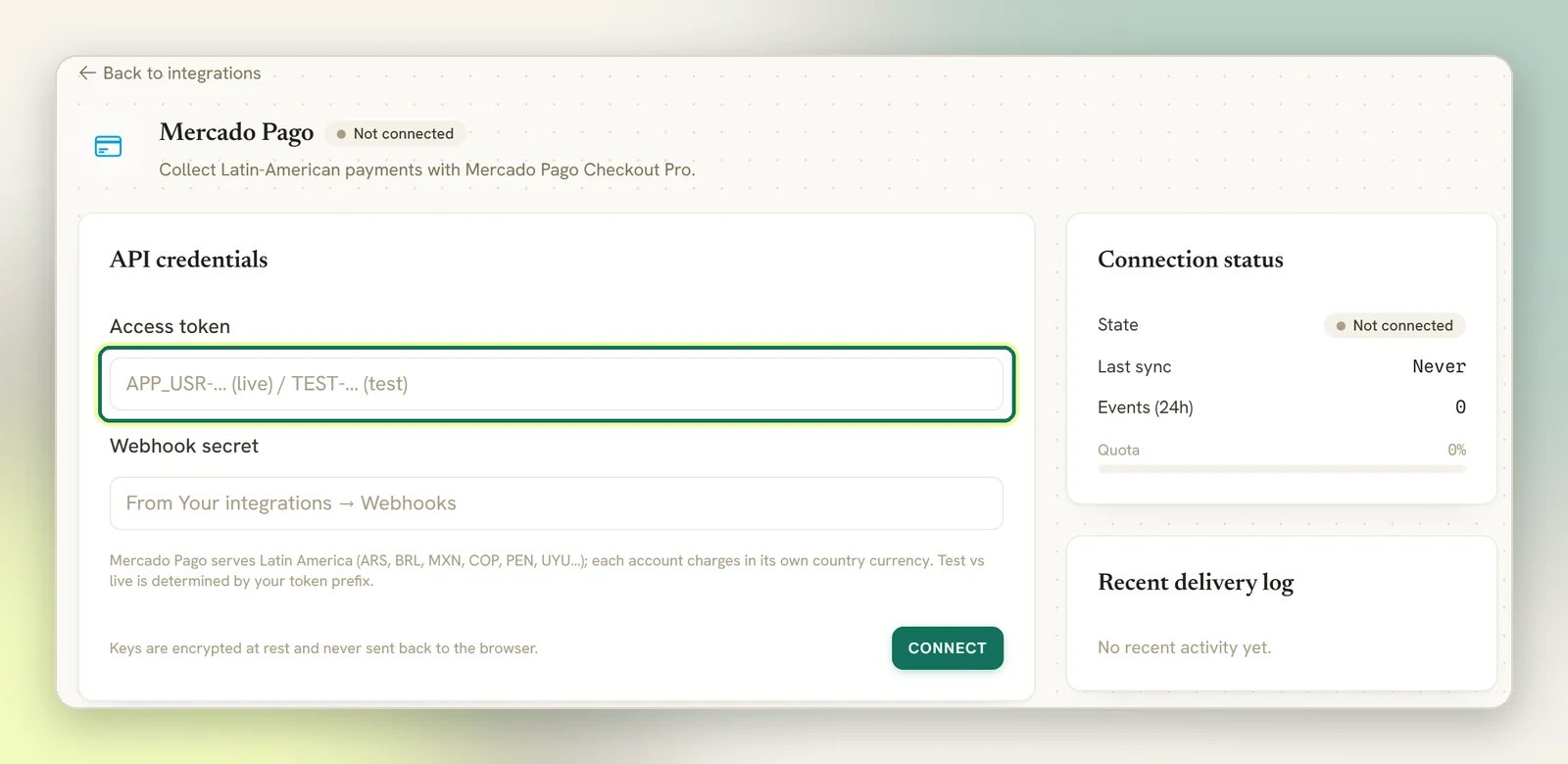The width and height of the screenshot is (1568, 764).
Task: Click the 'No recent activity yet.' text
Action: tap(1184, 647)
